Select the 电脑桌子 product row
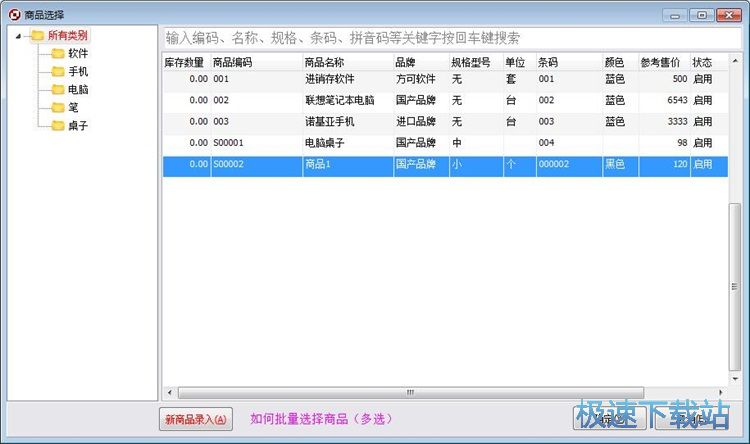 445,143
